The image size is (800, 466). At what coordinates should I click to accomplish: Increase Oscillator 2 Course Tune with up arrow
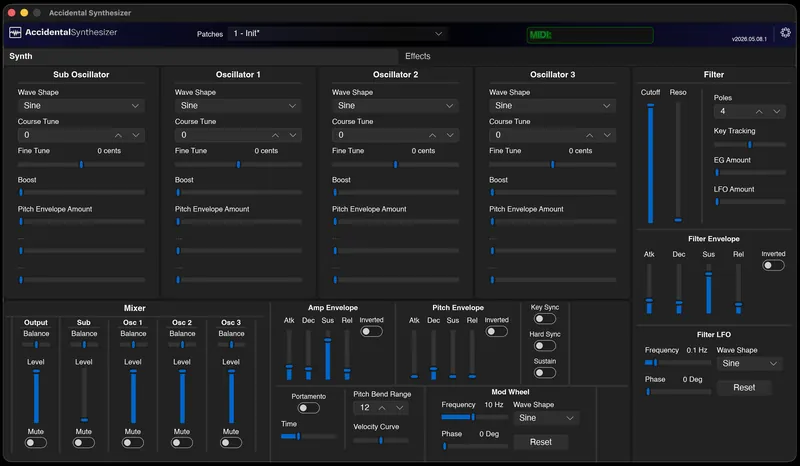tap(433, 135)
